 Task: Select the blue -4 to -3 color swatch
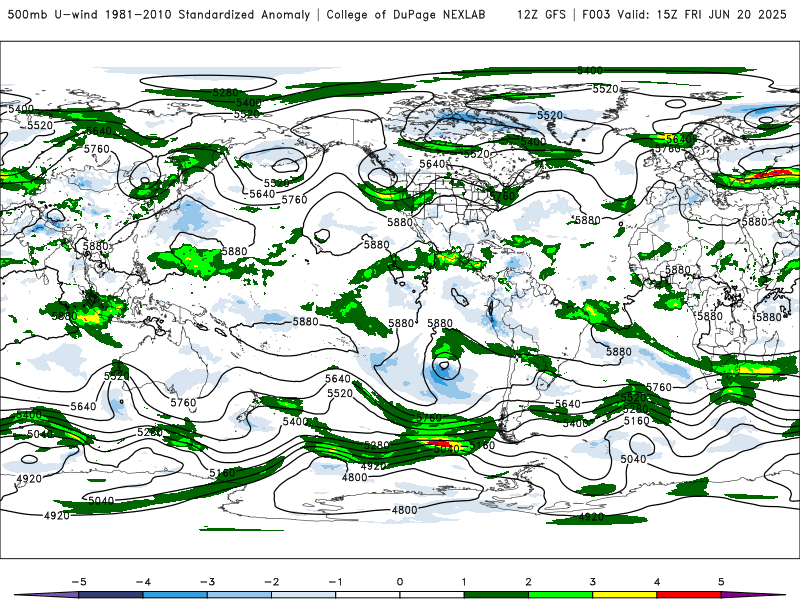pos(175,595)
